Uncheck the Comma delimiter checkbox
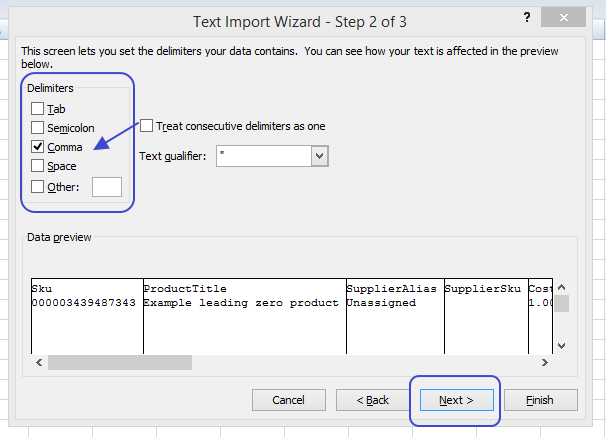This screenshot has width=606, height=437. coord(37,146)
